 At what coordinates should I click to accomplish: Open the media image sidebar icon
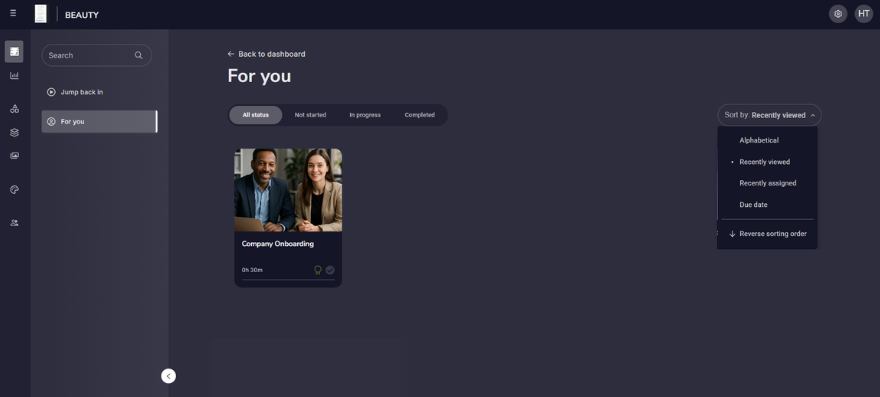click(x=15, y=156)
